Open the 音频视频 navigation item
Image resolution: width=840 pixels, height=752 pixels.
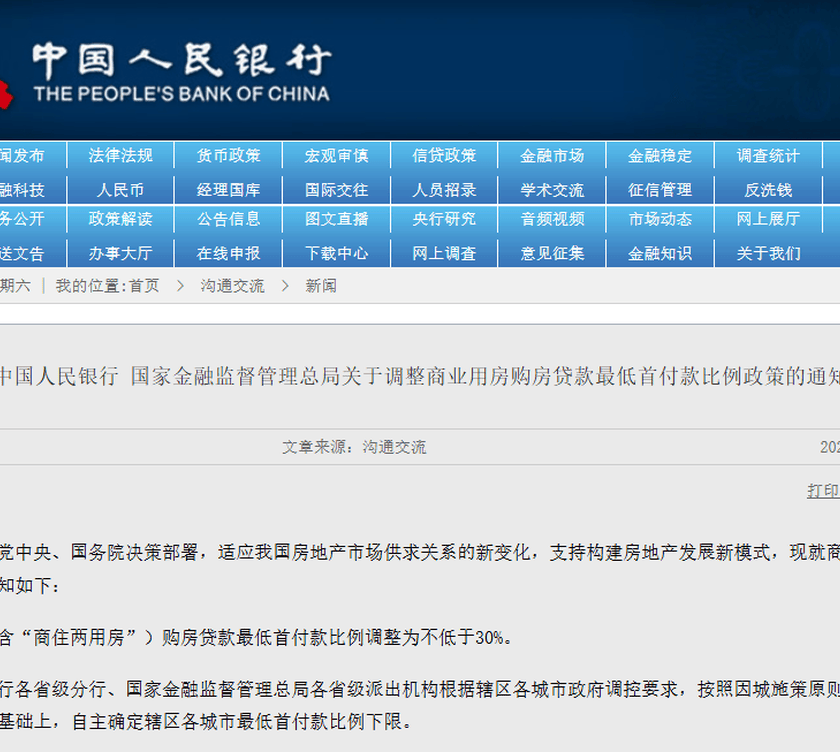click(552, 219)
